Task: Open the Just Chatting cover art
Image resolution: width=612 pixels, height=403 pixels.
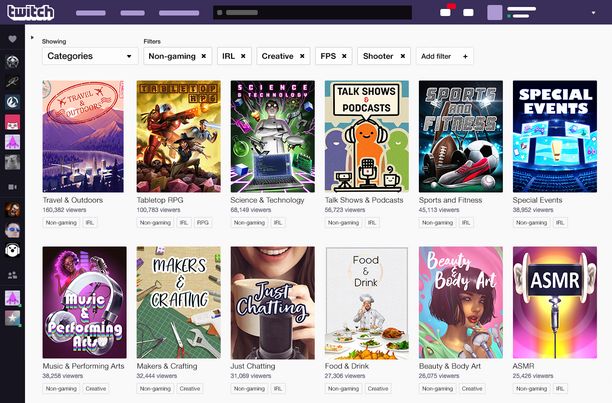Action: point(272,302)
